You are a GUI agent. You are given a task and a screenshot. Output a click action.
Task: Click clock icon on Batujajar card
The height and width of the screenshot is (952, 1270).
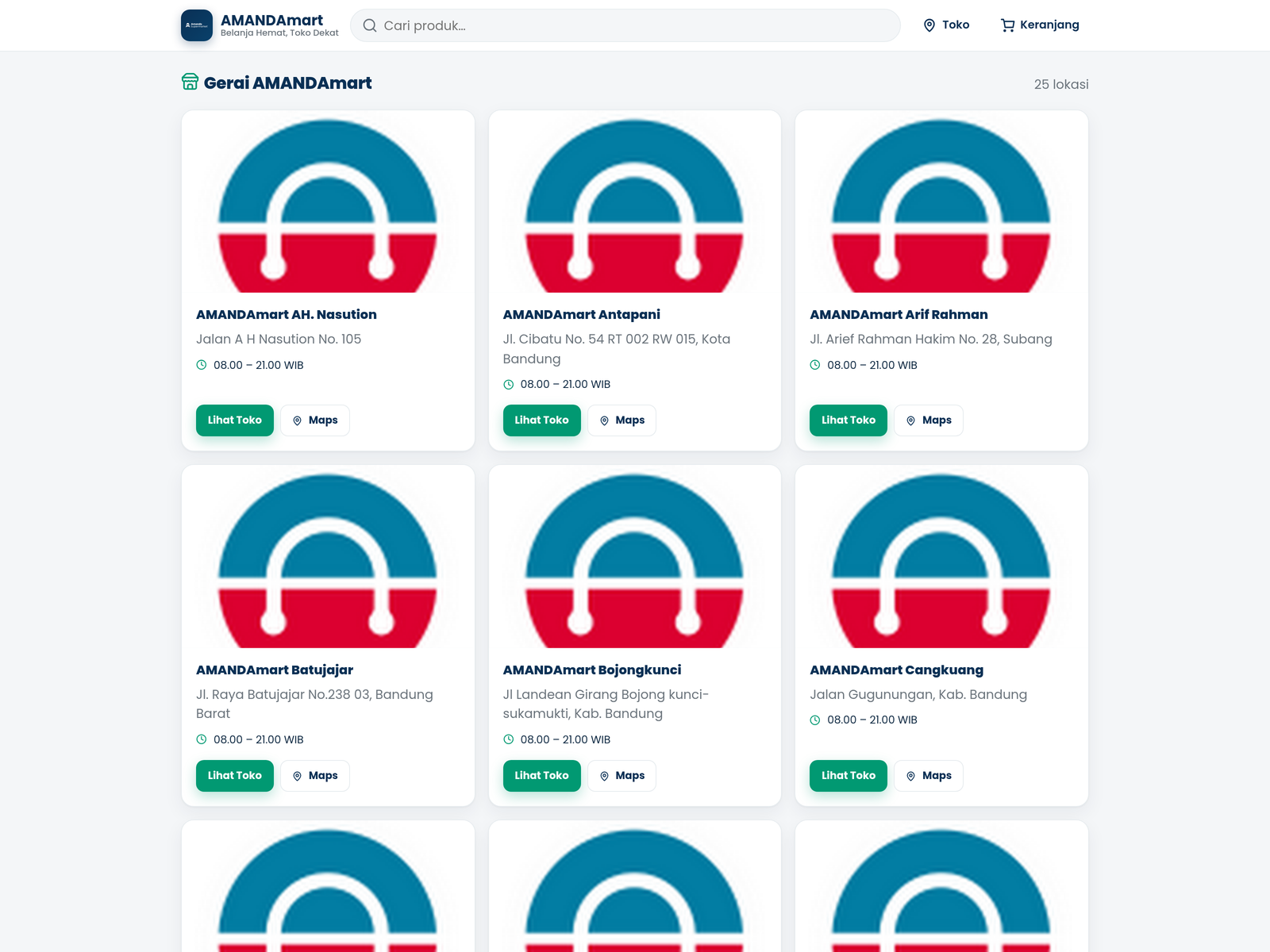point(202,739)
